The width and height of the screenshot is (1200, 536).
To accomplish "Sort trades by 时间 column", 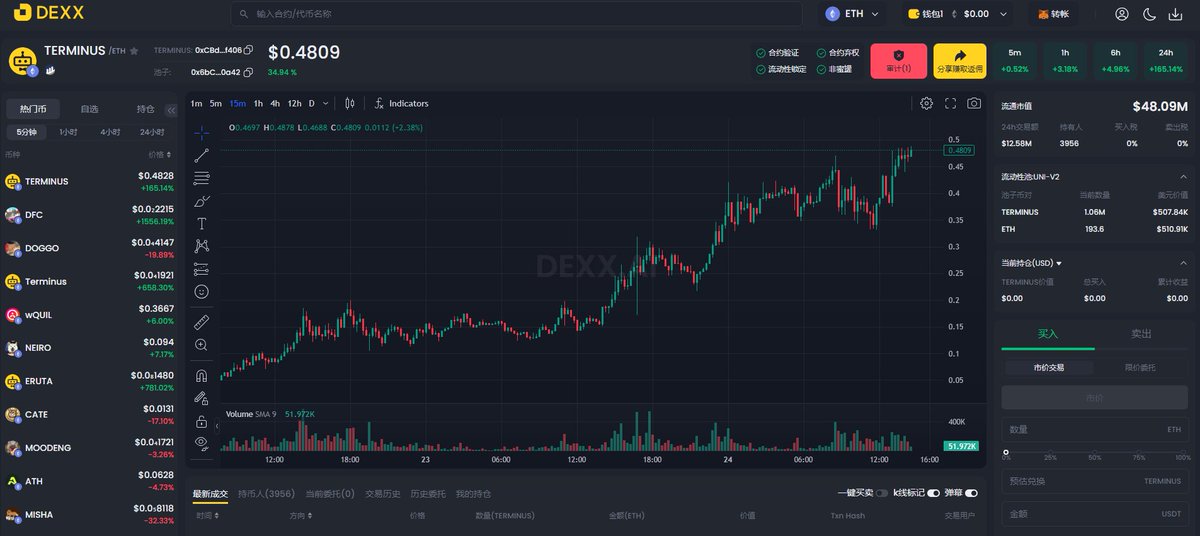I will pyautogui.click(x=206, y=516).
